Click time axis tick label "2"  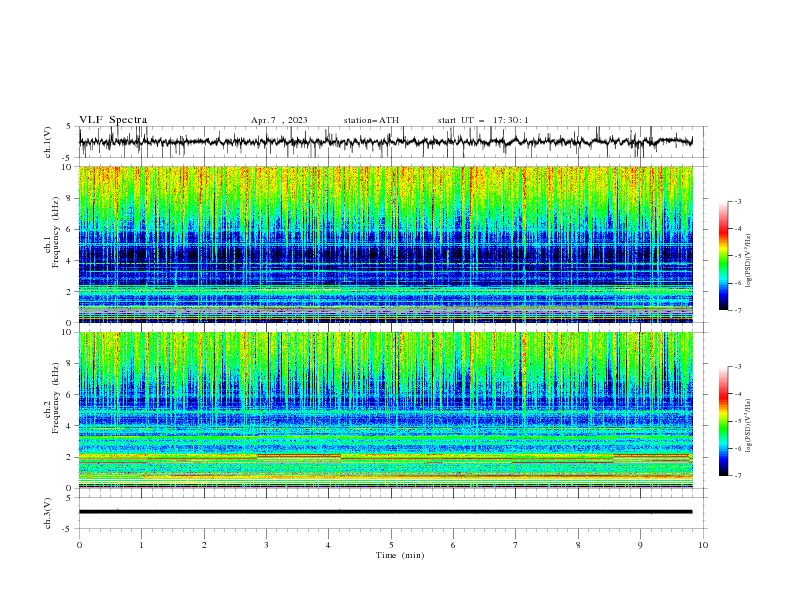point(204,545)
